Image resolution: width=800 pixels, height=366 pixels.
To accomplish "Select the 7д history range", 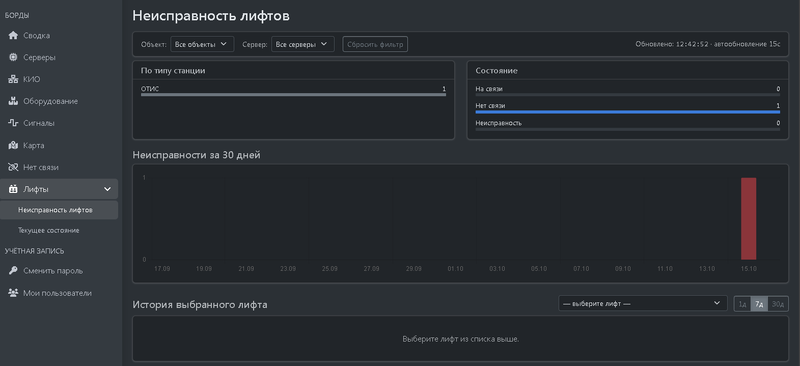I will [759, 304].
